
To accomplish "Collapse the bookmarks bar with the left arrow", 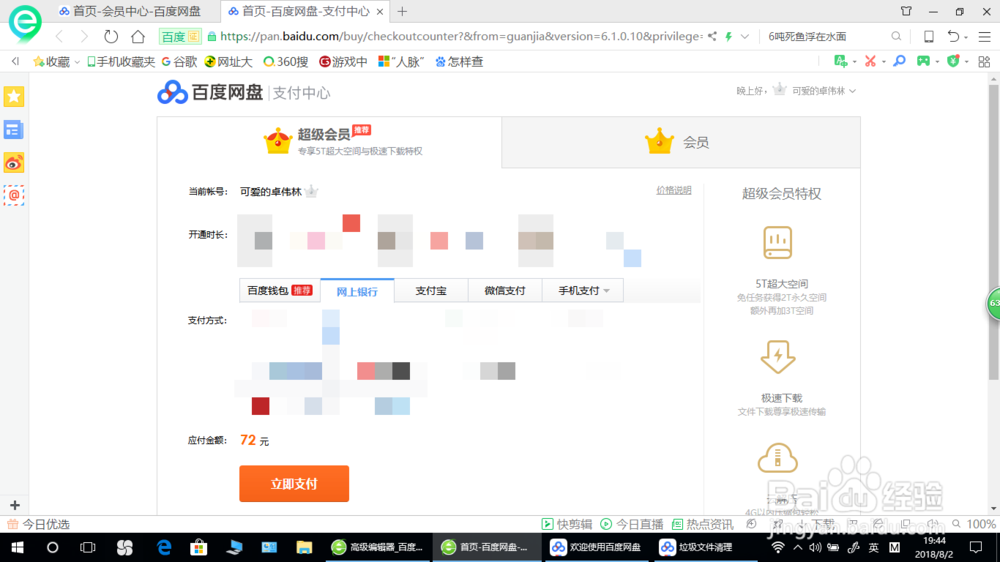I will pos(15,61).
